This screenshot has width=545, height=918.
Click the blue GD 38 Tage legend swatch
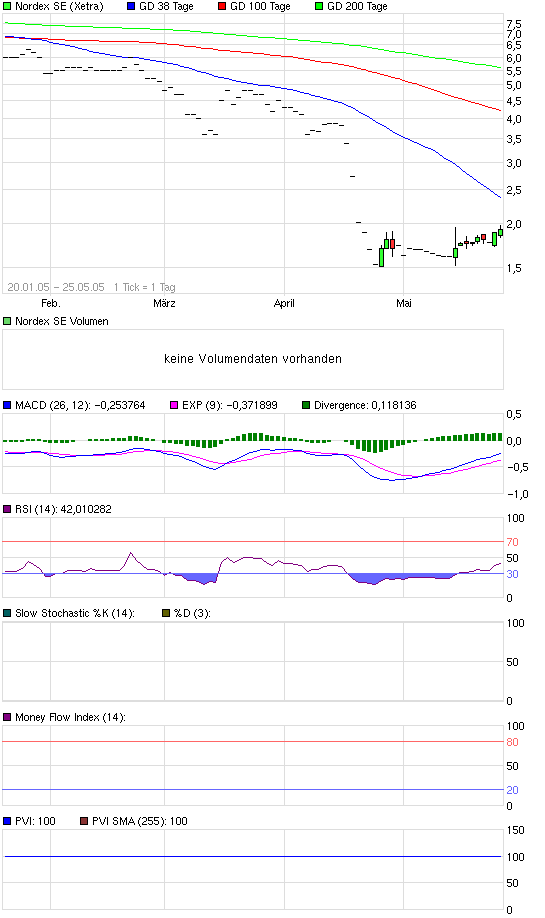point(131,6)
